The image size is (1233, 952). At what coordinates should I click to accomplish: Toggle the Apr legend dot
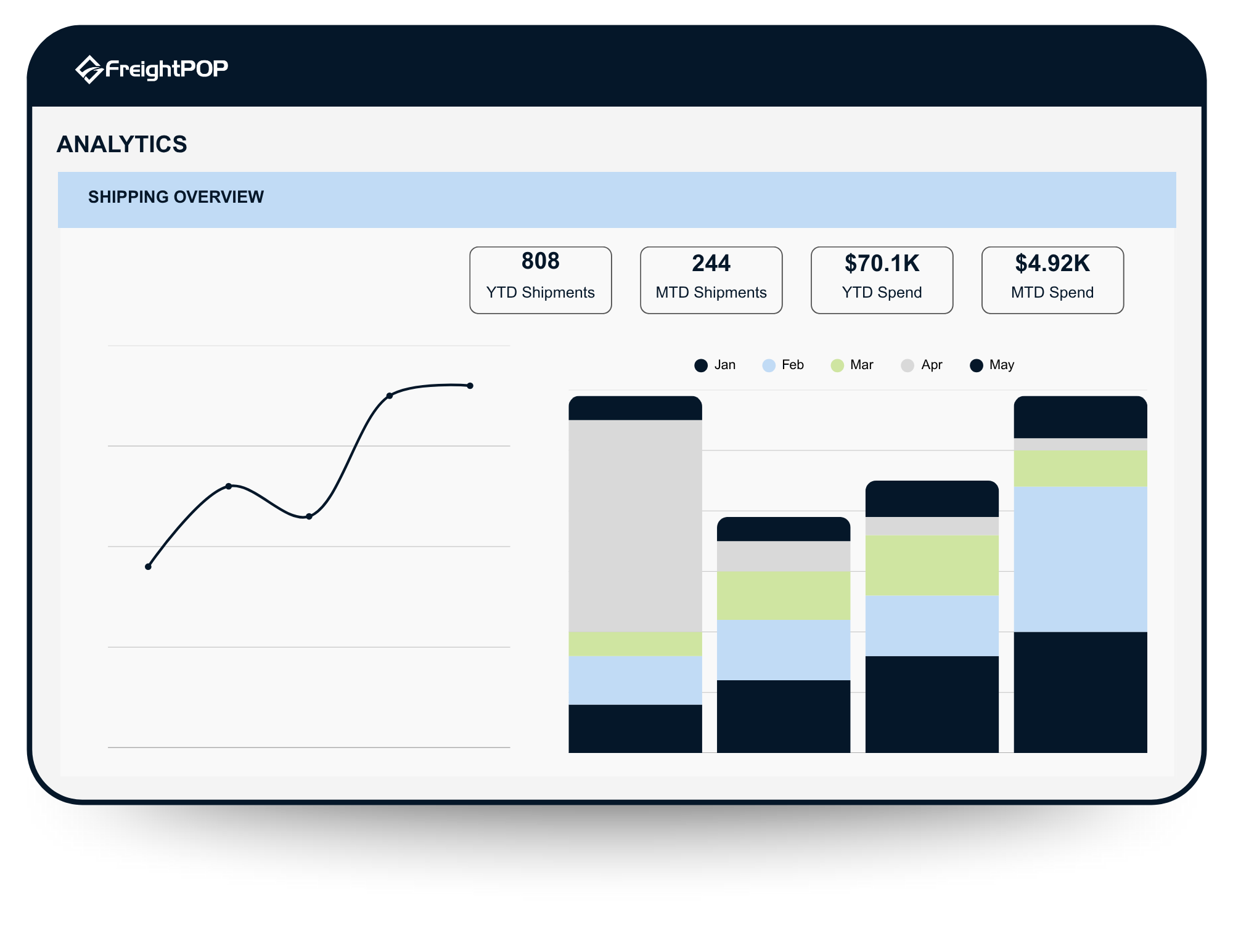pos(907,365)
